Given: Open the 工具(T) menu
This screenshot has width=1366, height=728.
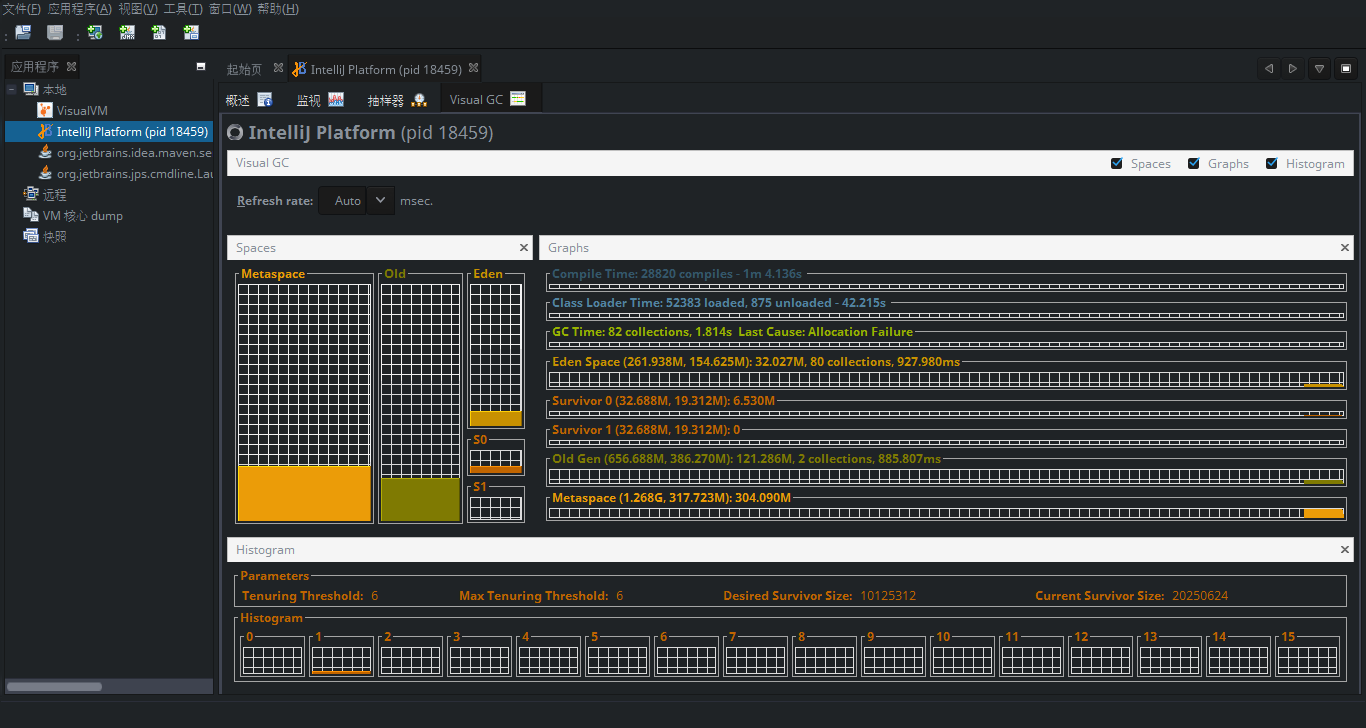Looking at the screenshot, I should 183,9.
